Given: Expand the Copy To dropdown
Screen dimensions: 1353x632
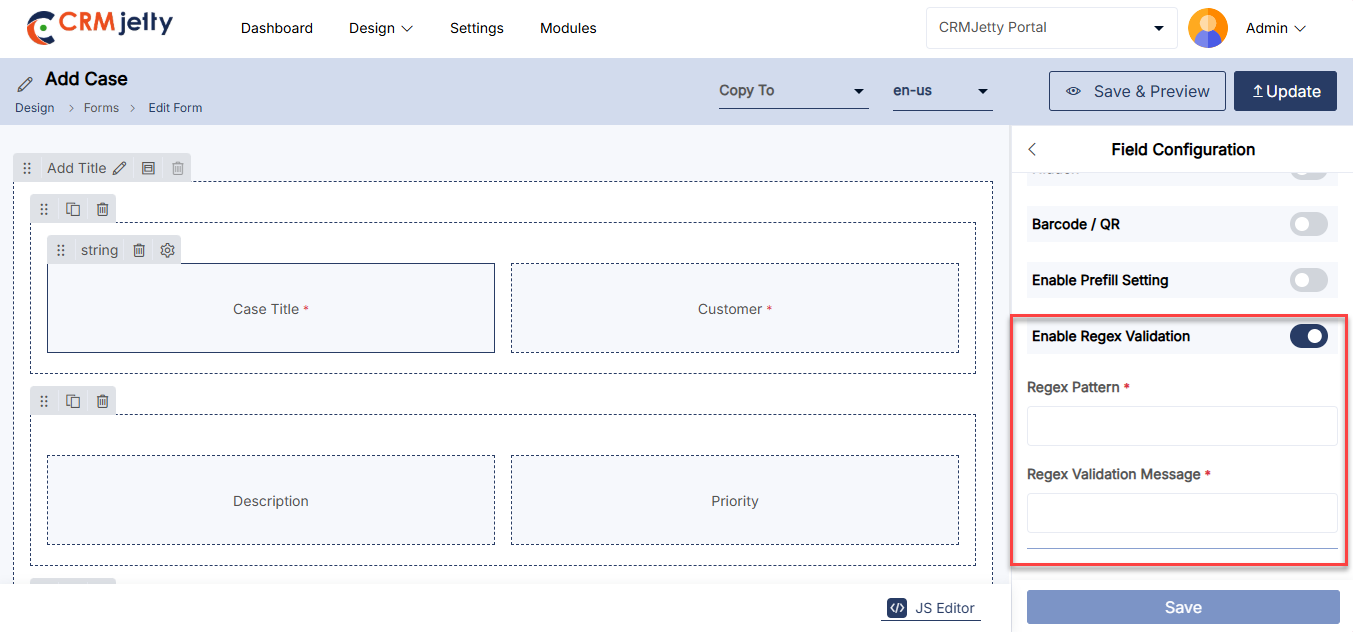Looking at the screenshot, I should coord(793,91).
